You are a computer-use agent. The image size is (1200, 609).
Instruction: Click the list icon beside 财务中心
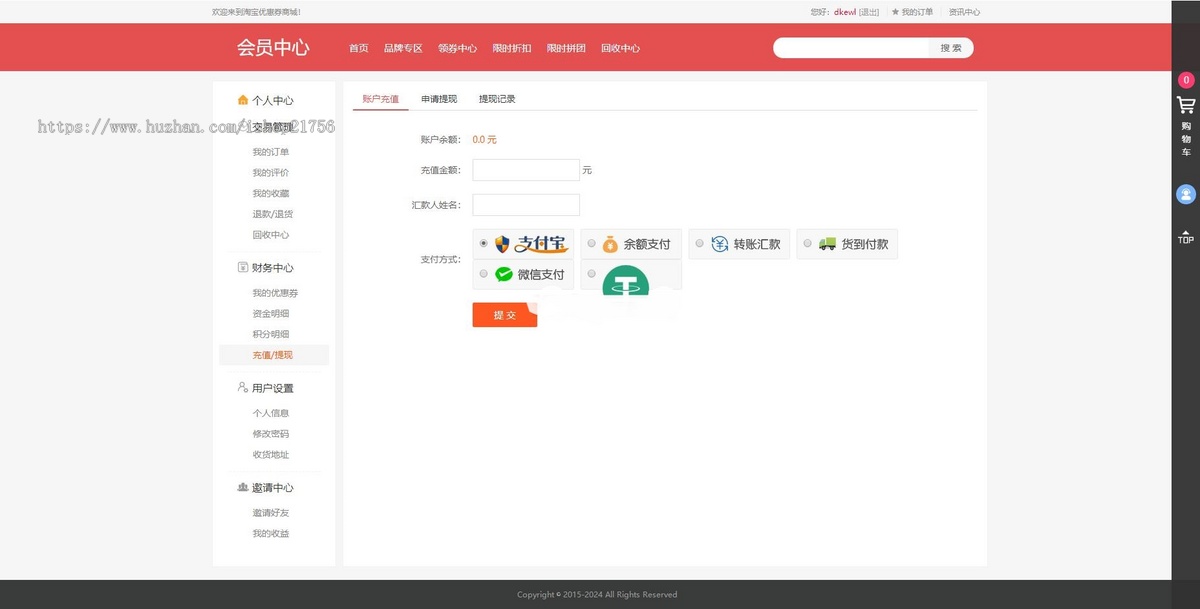242,267
